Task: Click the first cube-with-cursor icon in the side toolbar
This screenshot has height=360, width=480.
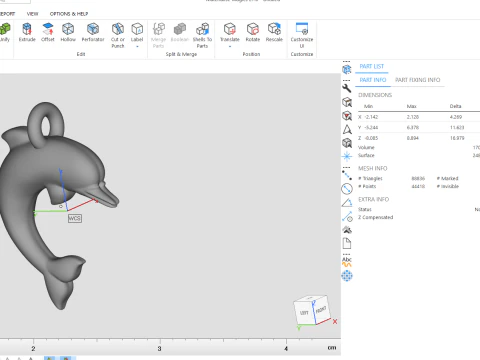Action: [347, 102]
